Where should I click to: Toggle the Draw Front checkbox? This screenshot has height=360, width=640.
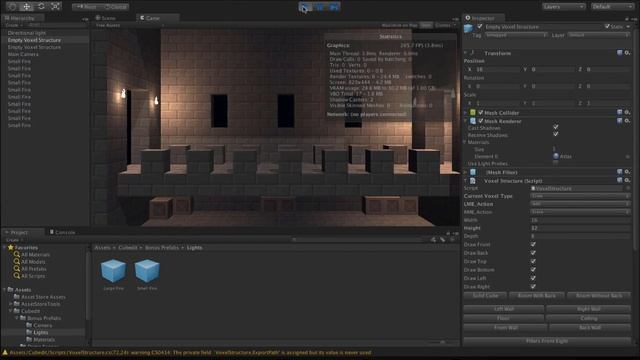click(x=533, y=244)
